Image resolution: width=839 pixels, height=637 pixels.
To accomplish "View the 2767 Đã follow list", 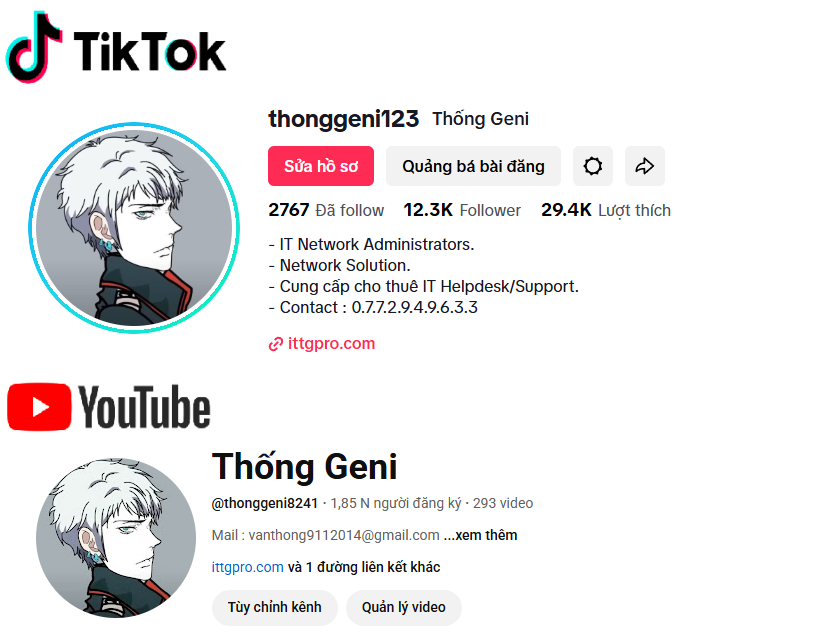I will [x=326, y=210].
